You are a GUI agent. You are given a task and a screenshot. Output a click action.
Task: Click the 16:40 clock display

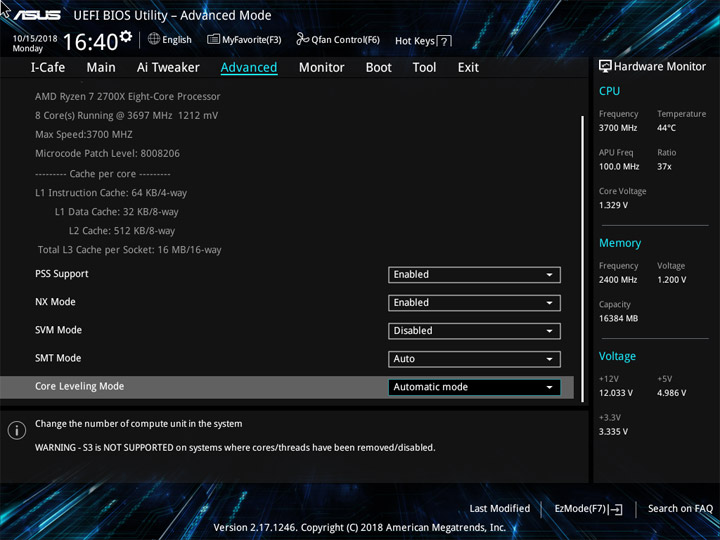coord(90,42)
